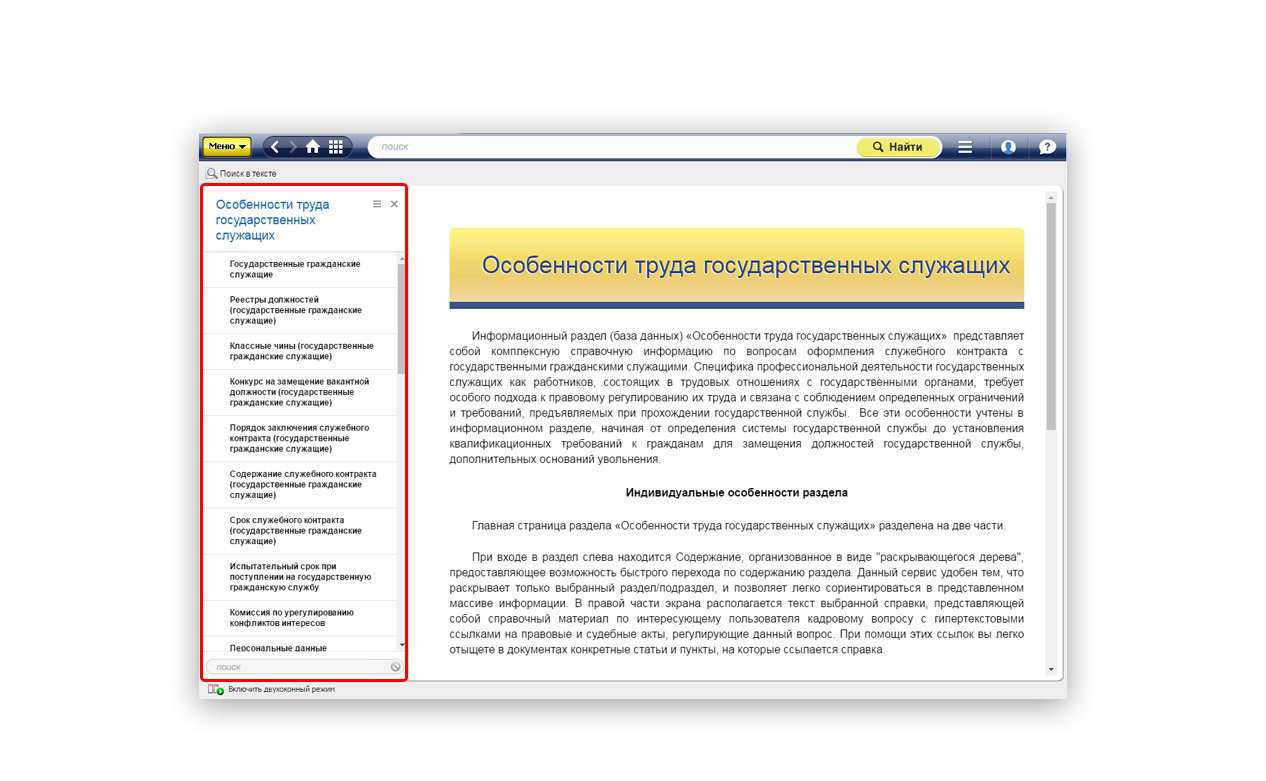Click document scroll-up arrow

tap(1051, 196)
